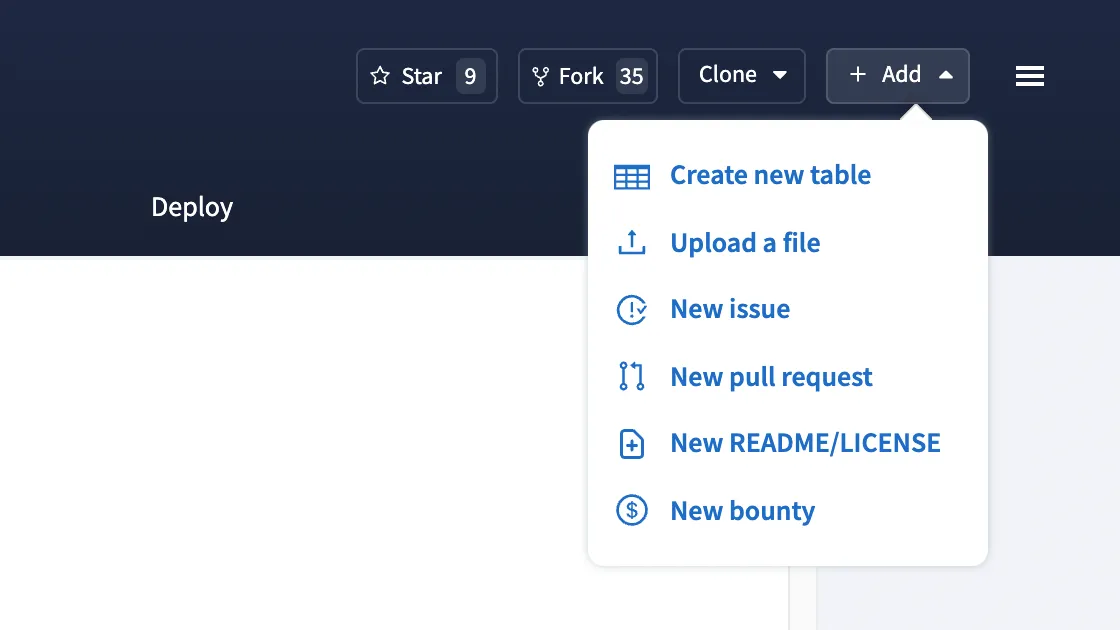Click the star count badge showing 9

471,75
